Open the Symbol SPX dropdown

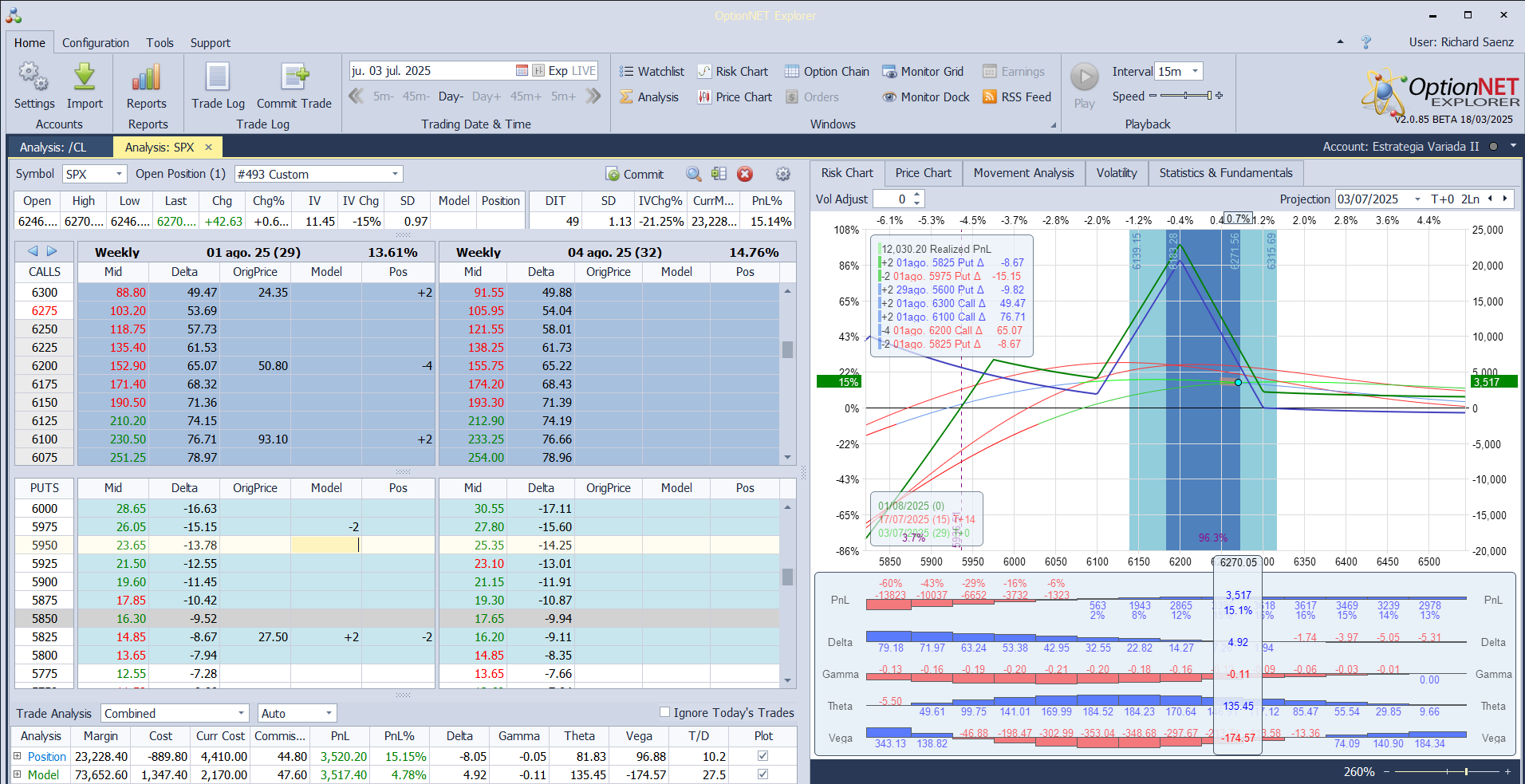119,174
